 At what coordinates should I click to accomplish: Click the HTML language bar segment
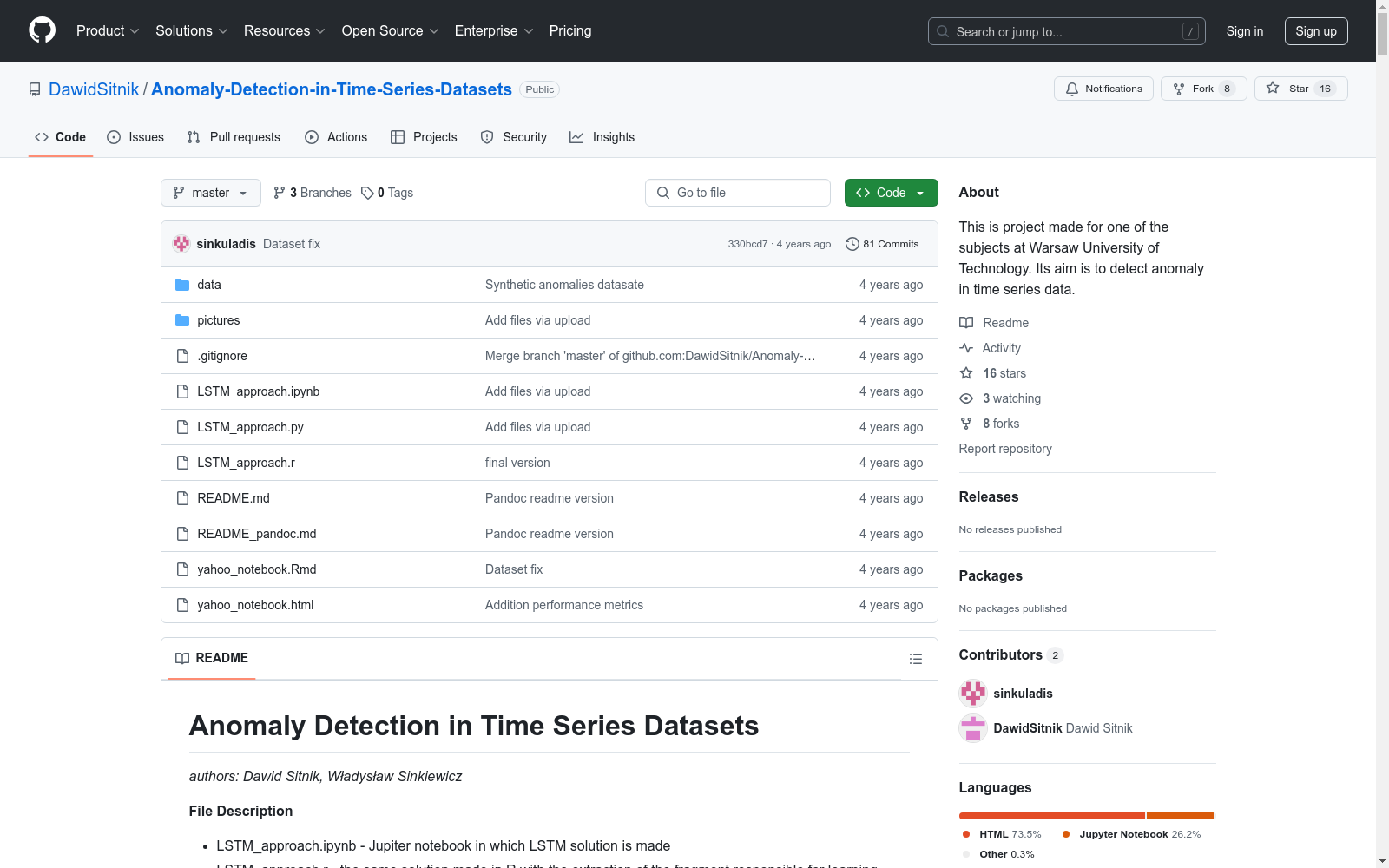[1052, 816]
